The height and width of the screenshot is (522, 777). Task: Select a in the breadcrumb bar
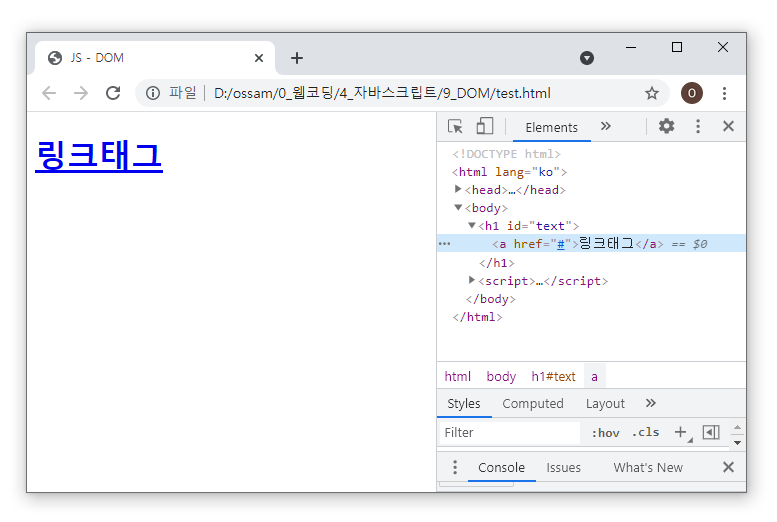(594, 377)
